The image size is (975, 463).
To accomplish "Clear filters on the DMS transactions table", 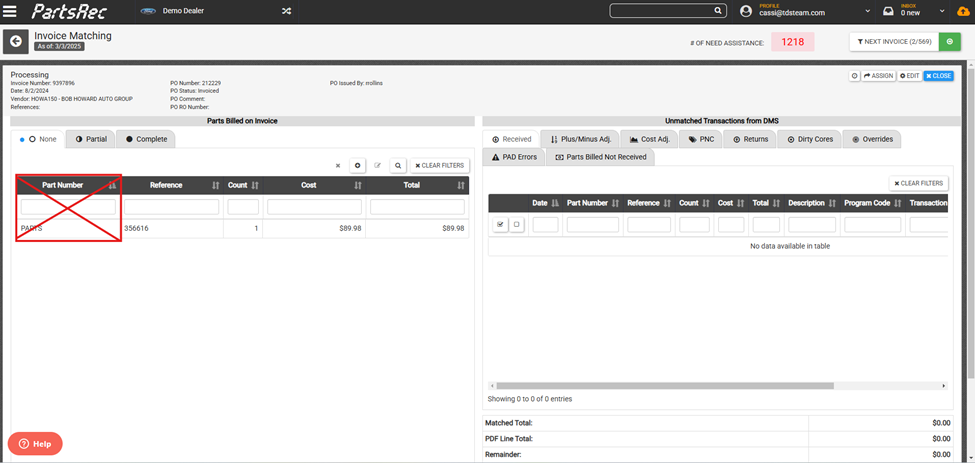I will (x=919, y=183).
